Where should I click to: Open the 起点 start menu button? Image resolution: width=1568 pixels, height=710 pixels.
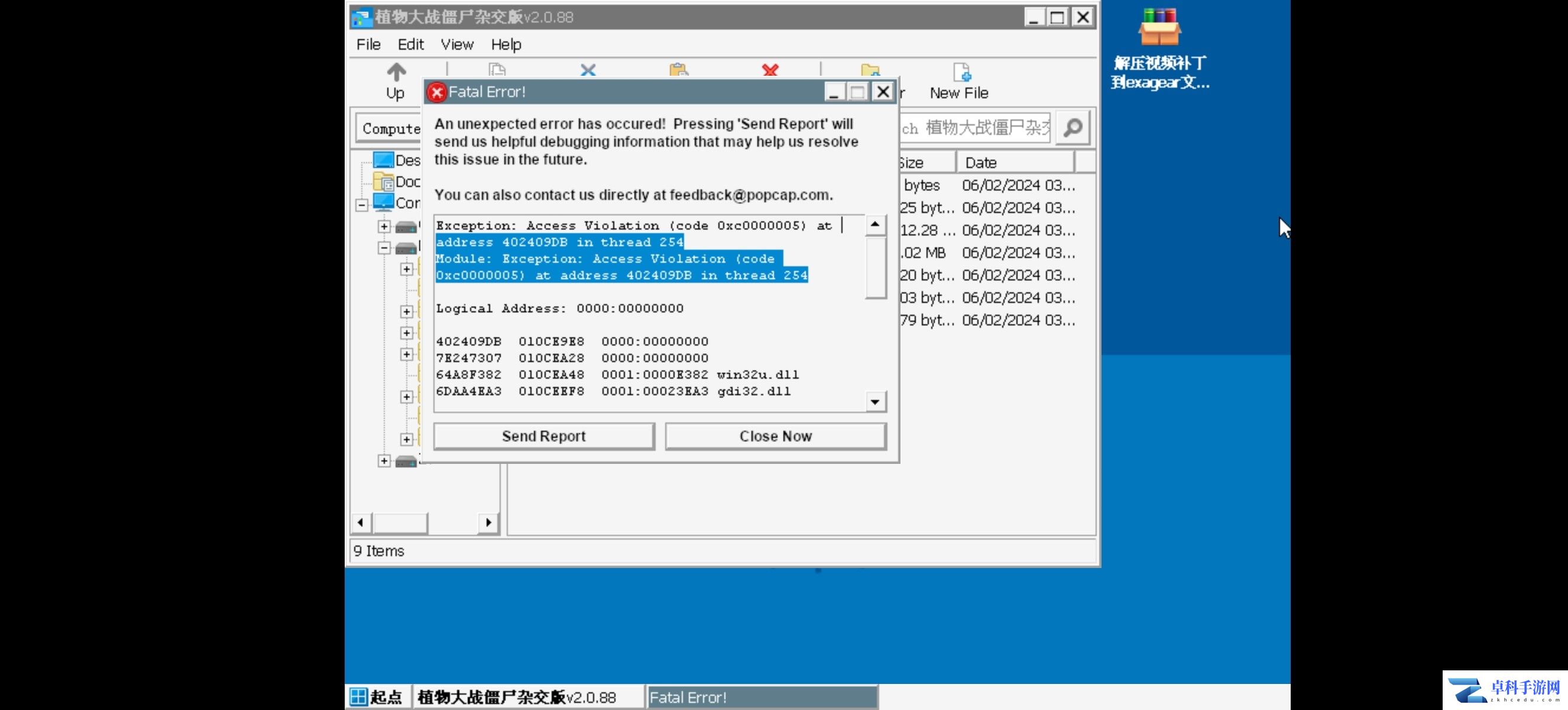pos(377,696)
